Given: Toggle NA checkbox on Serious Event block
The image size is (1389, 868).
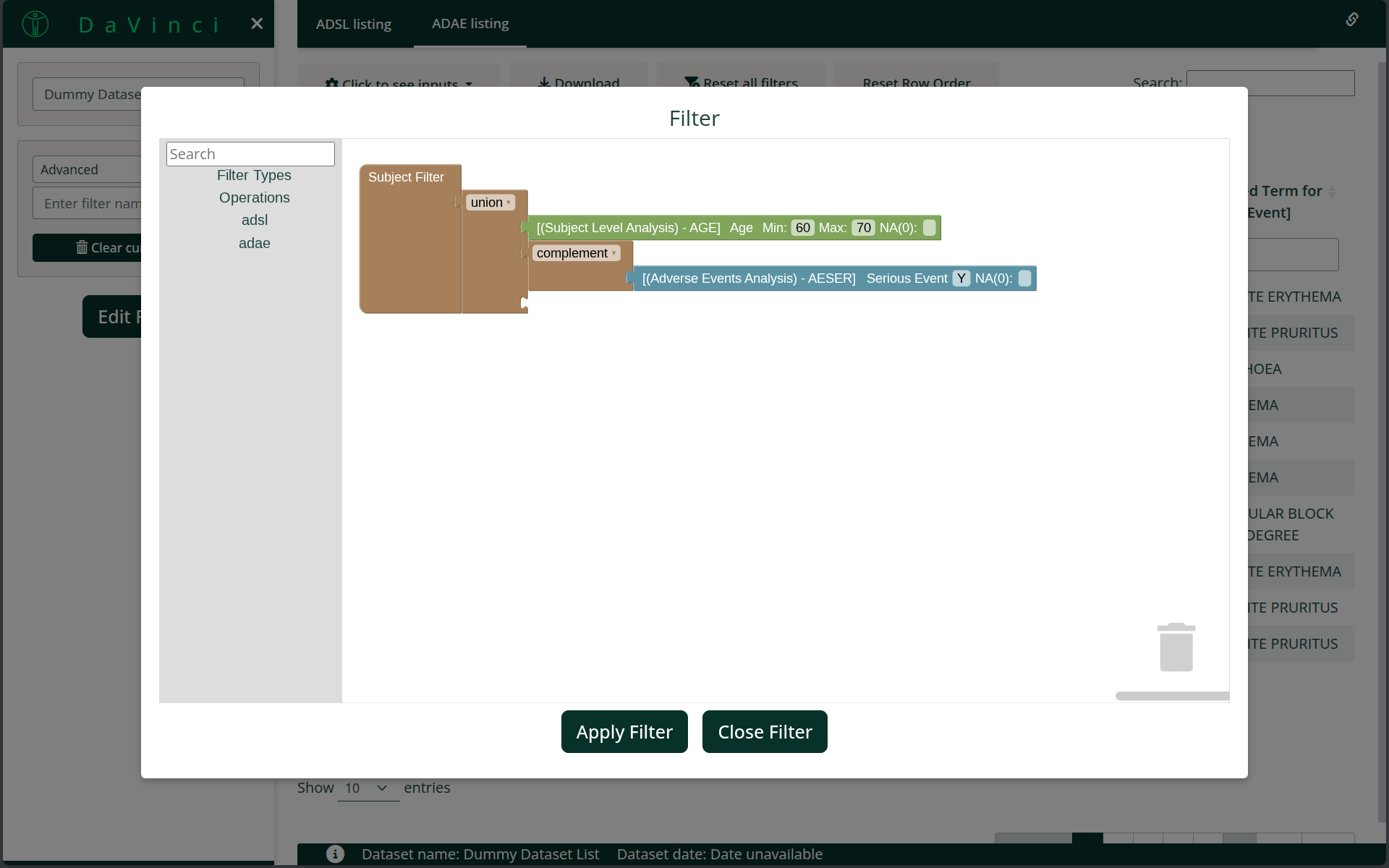Looking at the screenshot, I should tap(1024, 278).
